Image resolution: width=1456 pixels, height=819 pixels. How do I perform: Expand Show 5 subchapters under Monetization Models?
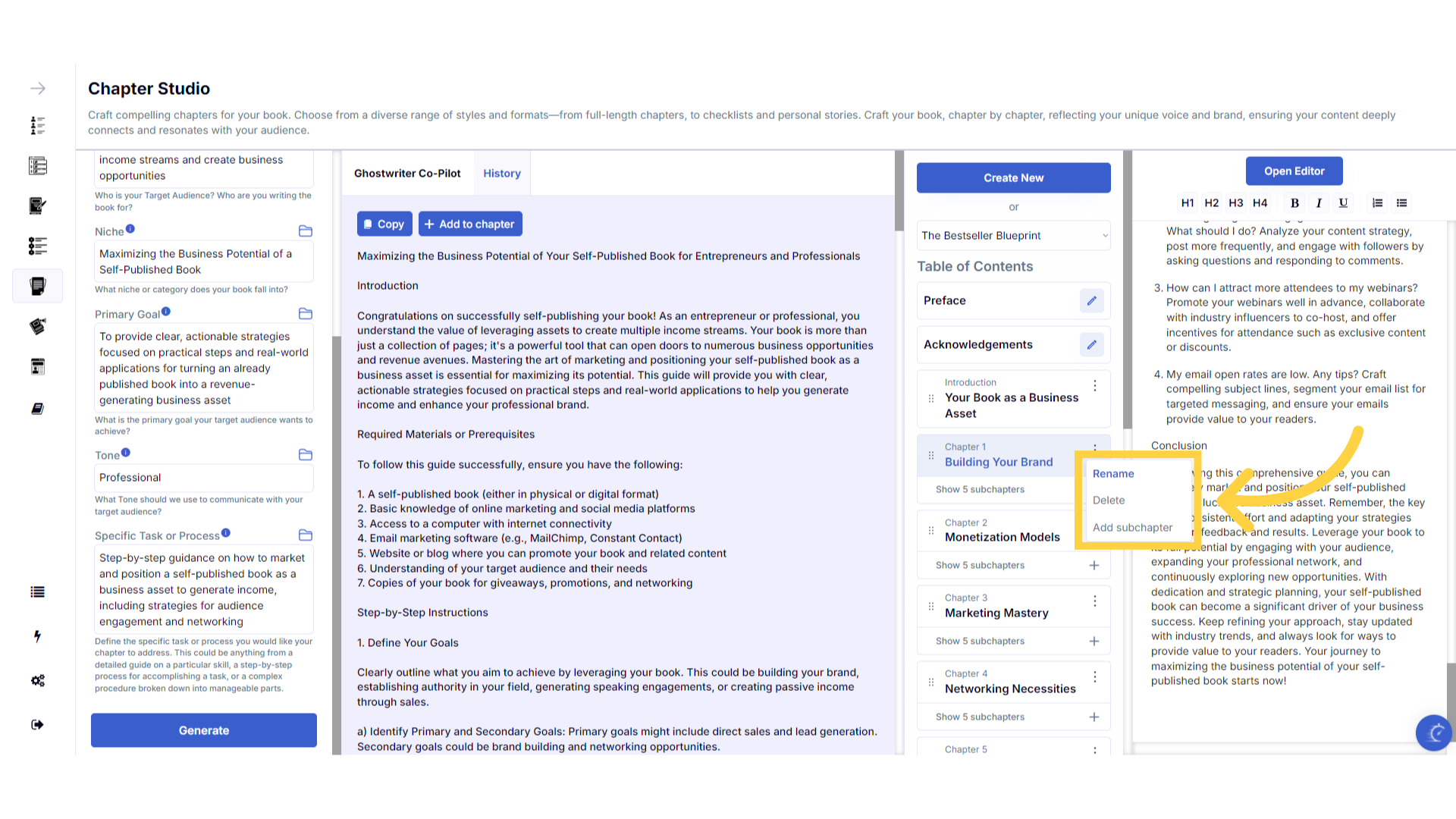tap(980, 565)
